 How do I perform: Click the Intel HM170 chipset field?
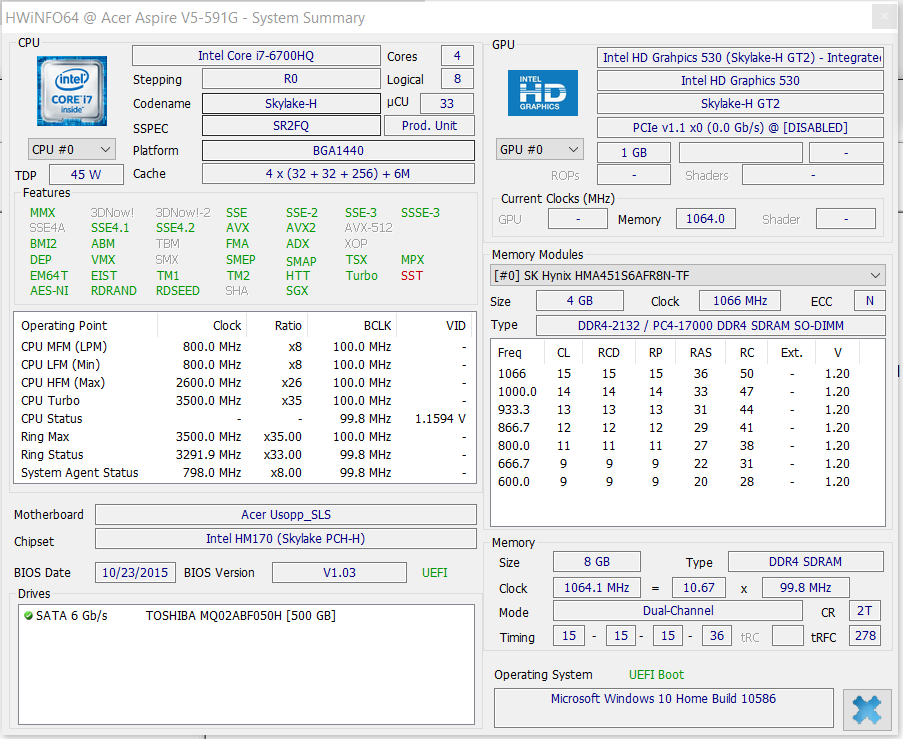point(286,539)
